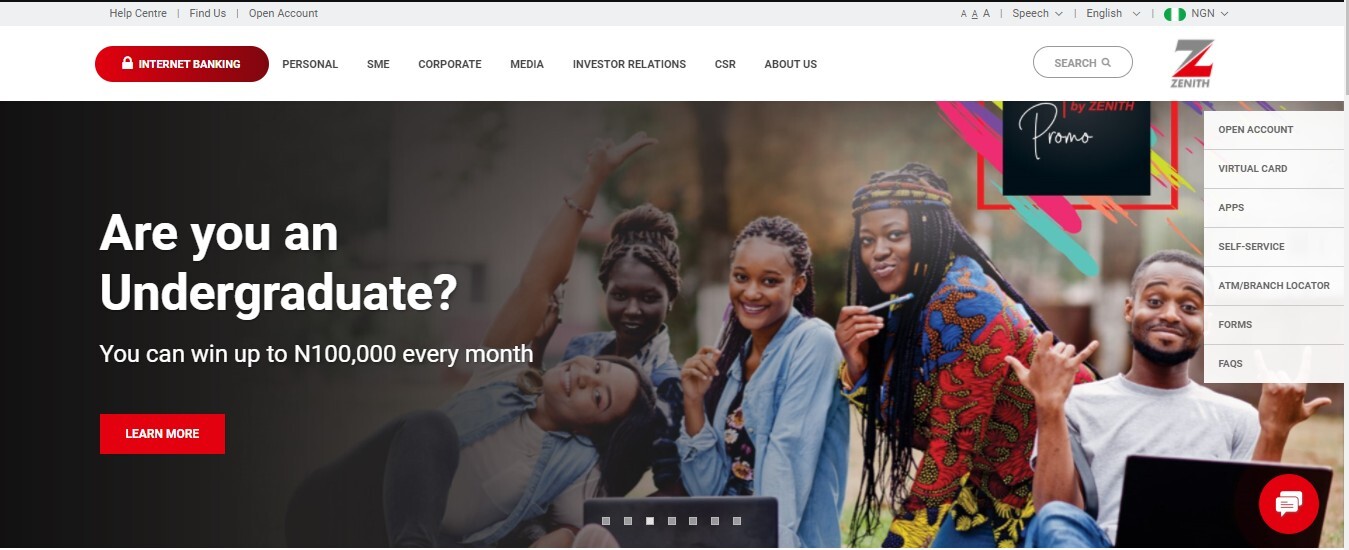Image resolution: width=1349 pixels, height=550 pixels.
Task: Open the English language dropdown
Action: point(1112,14)
